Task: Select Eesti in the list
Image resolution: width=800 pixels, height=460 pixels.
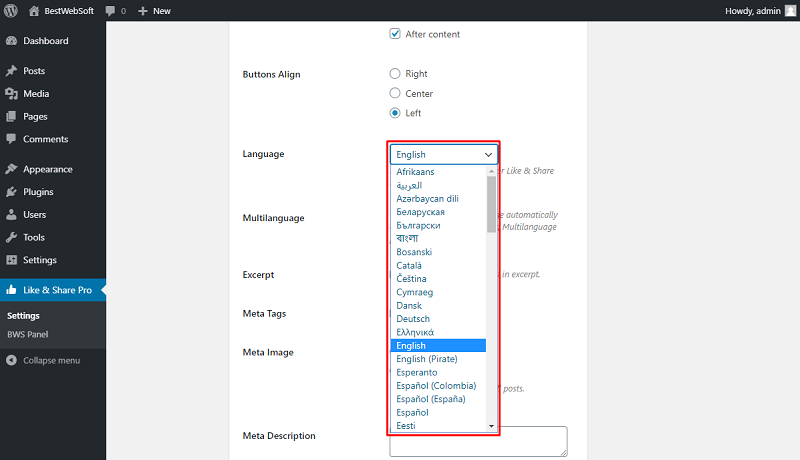Action: pyautogui.click(x=438, y=426)
